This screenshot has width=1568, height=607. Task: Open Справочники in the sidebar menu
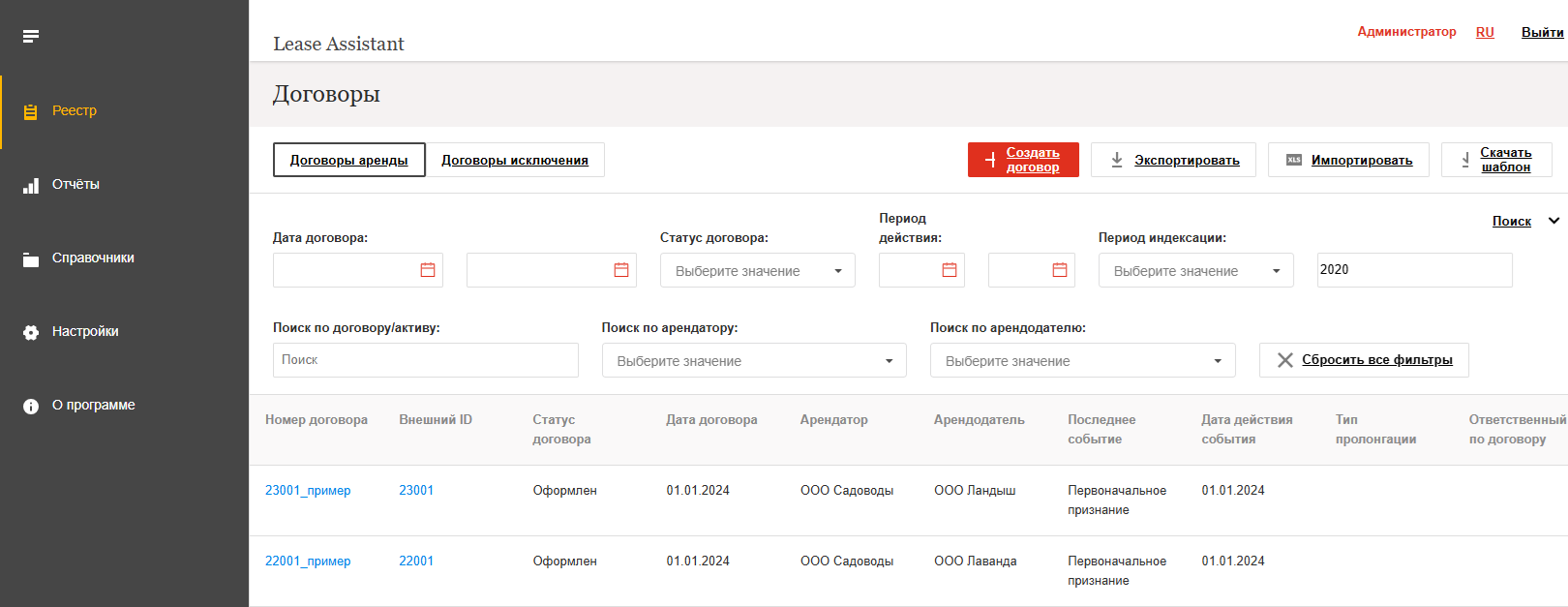(93, 258)
